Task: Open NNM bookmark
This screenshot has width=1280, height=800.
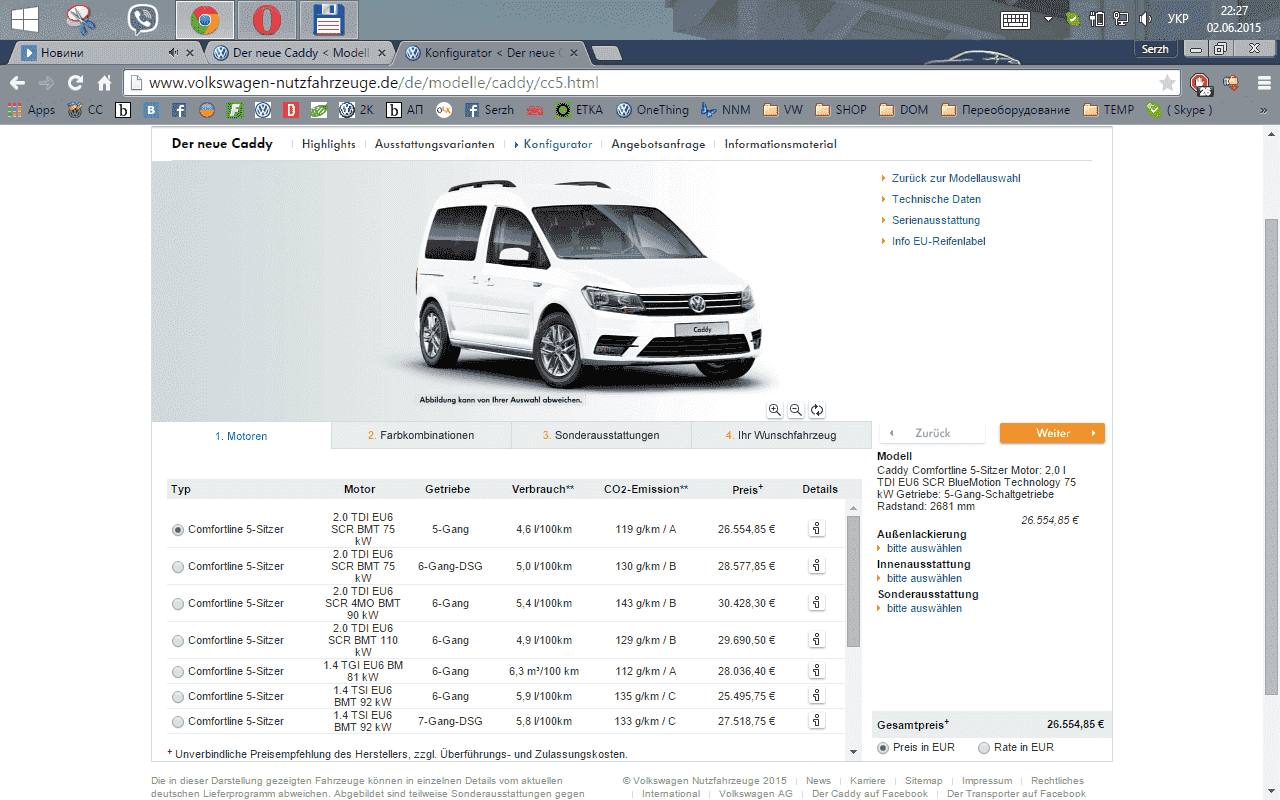Action: coord(725,110)
